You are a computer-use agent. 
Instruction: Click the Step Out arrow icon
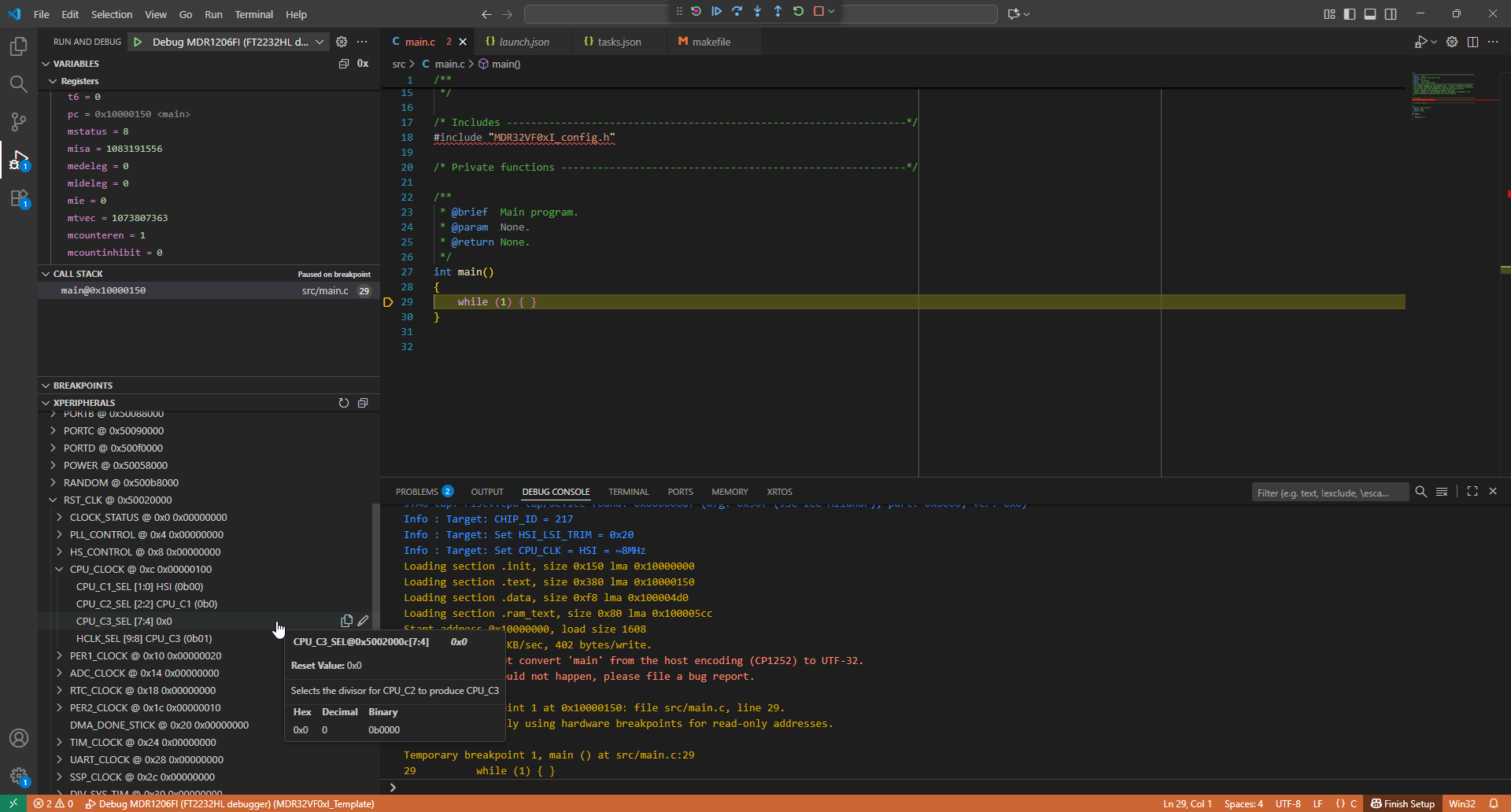point(778,12)
